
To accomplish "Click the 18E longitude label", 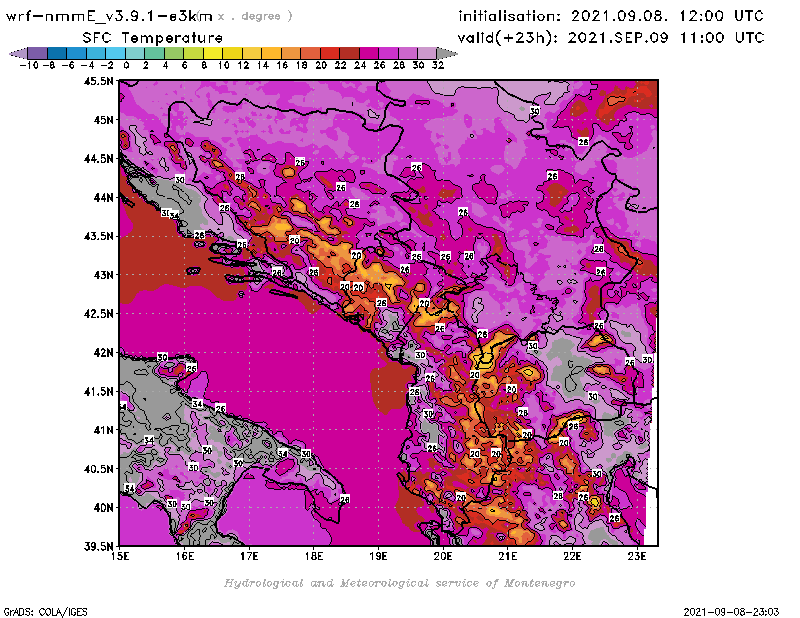I will [x=314, y=556].
